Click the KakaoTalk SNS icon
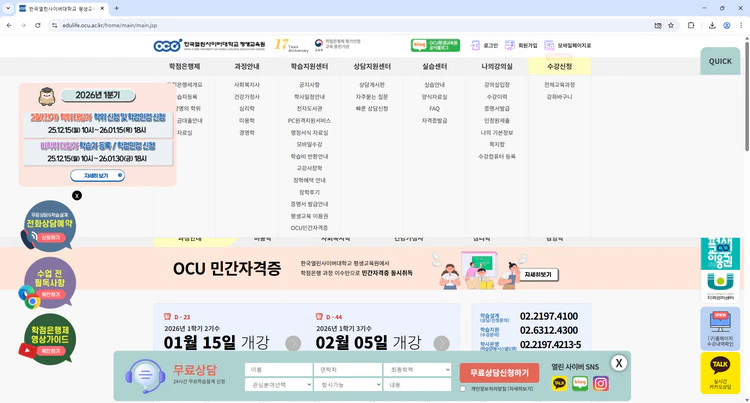750x403 pixels. point(560,383)
